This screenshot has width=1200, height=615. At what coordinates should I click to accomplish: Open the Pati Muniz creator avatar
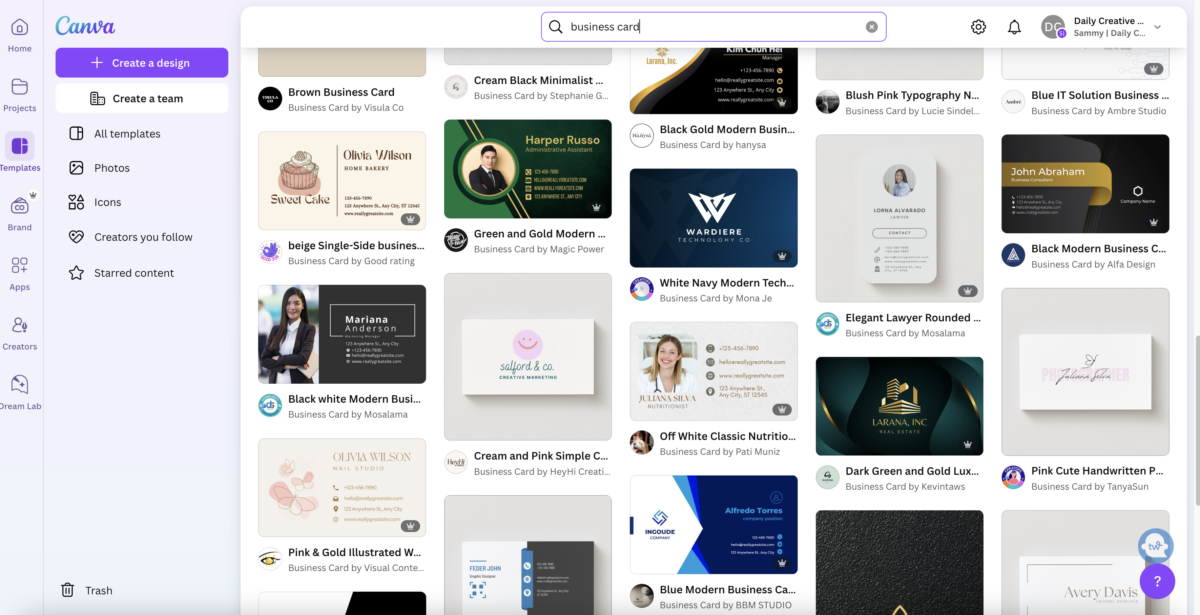tap(642, 443)
